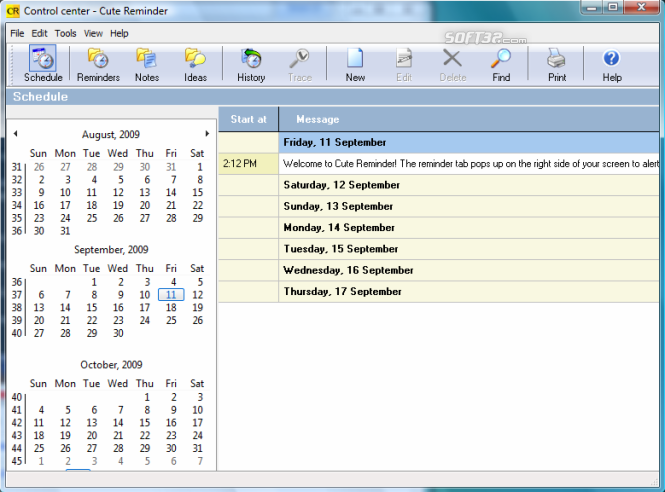The height and width of the screenshot is (492, 665).
Task: Select September 30 in the calendar
Action: [x=118, y=333]
